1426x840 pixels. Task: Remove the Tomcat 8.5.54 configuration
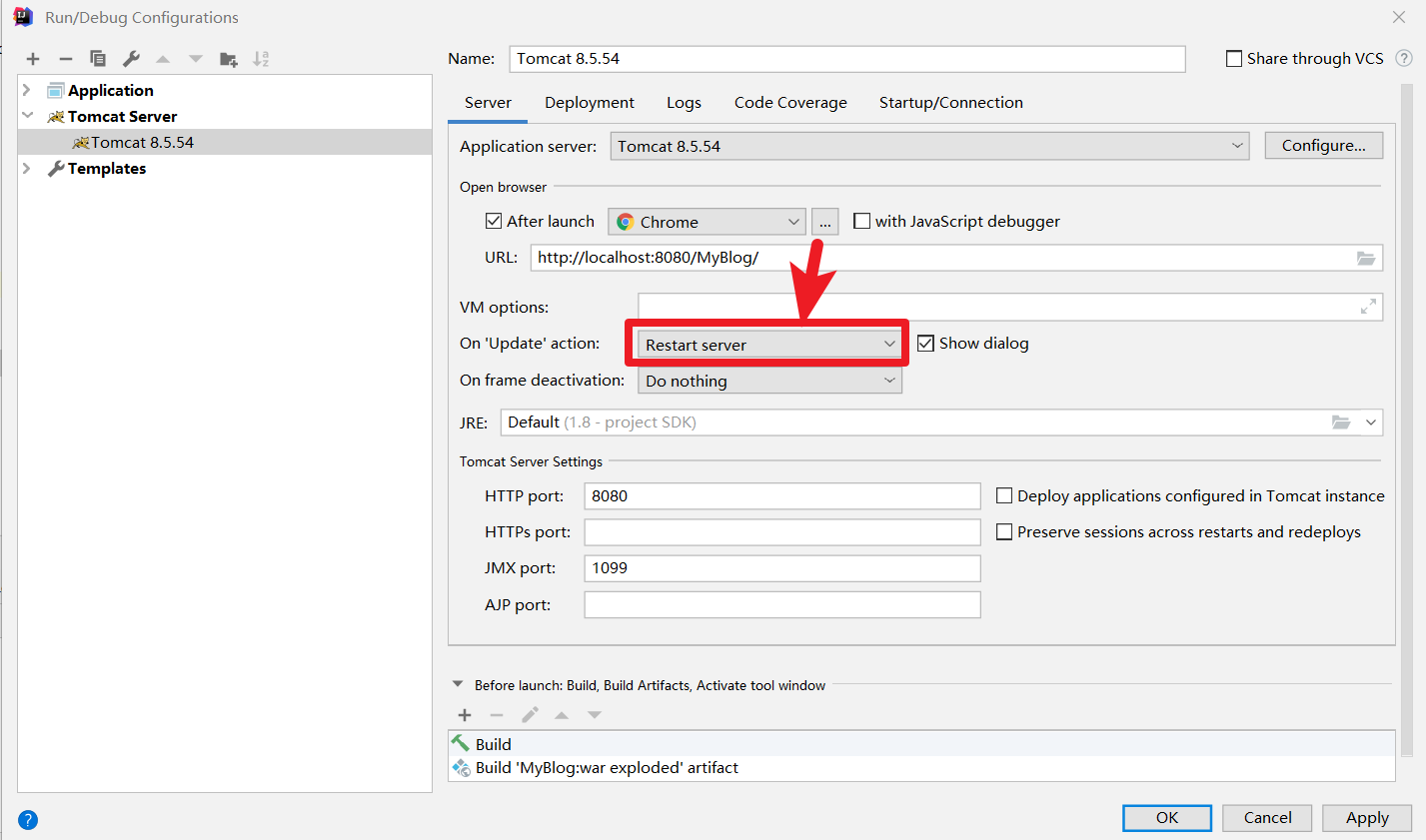[x=65, y=59]
